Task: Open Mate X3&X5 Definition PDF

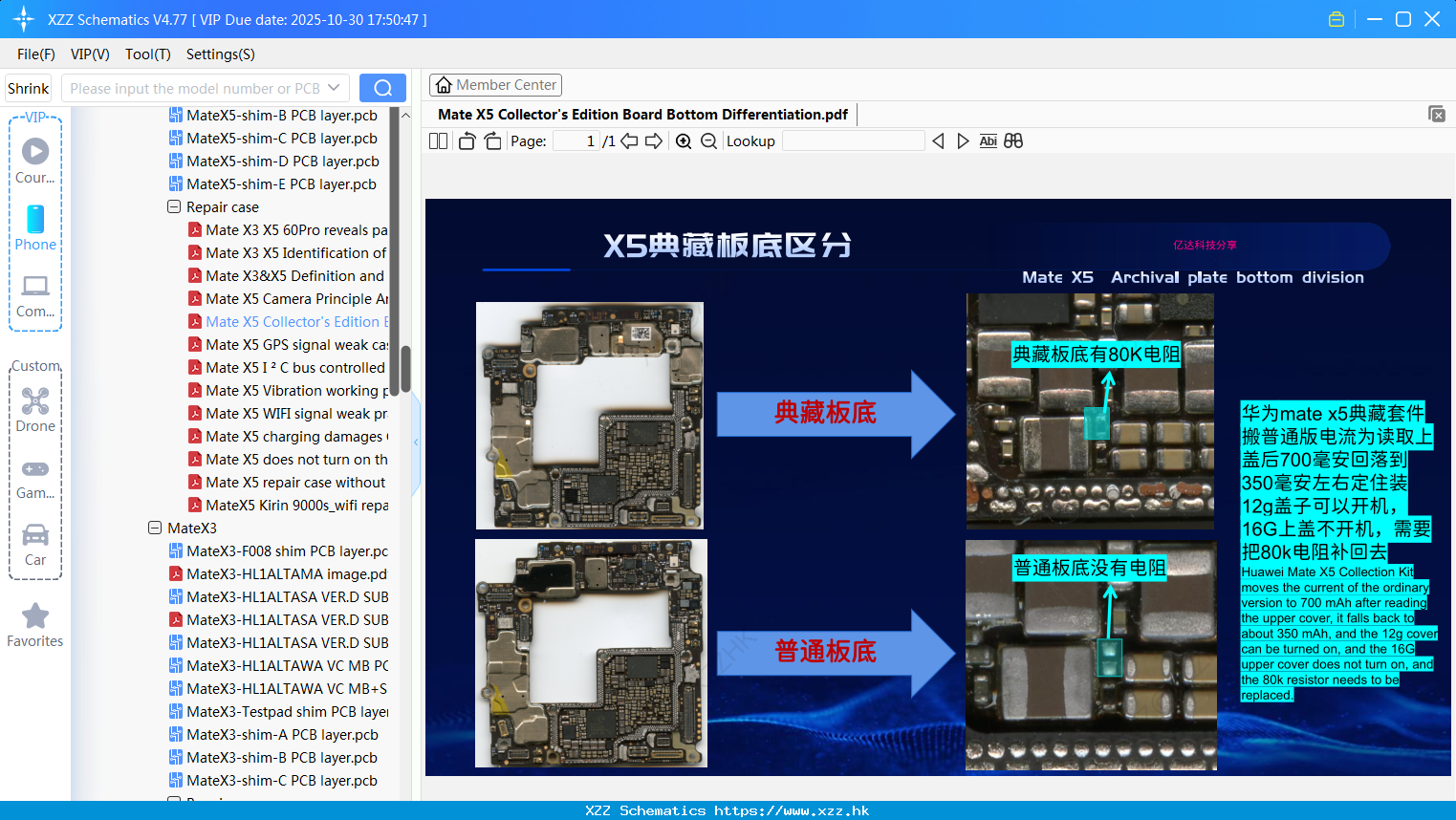Action: coord(288,275)
